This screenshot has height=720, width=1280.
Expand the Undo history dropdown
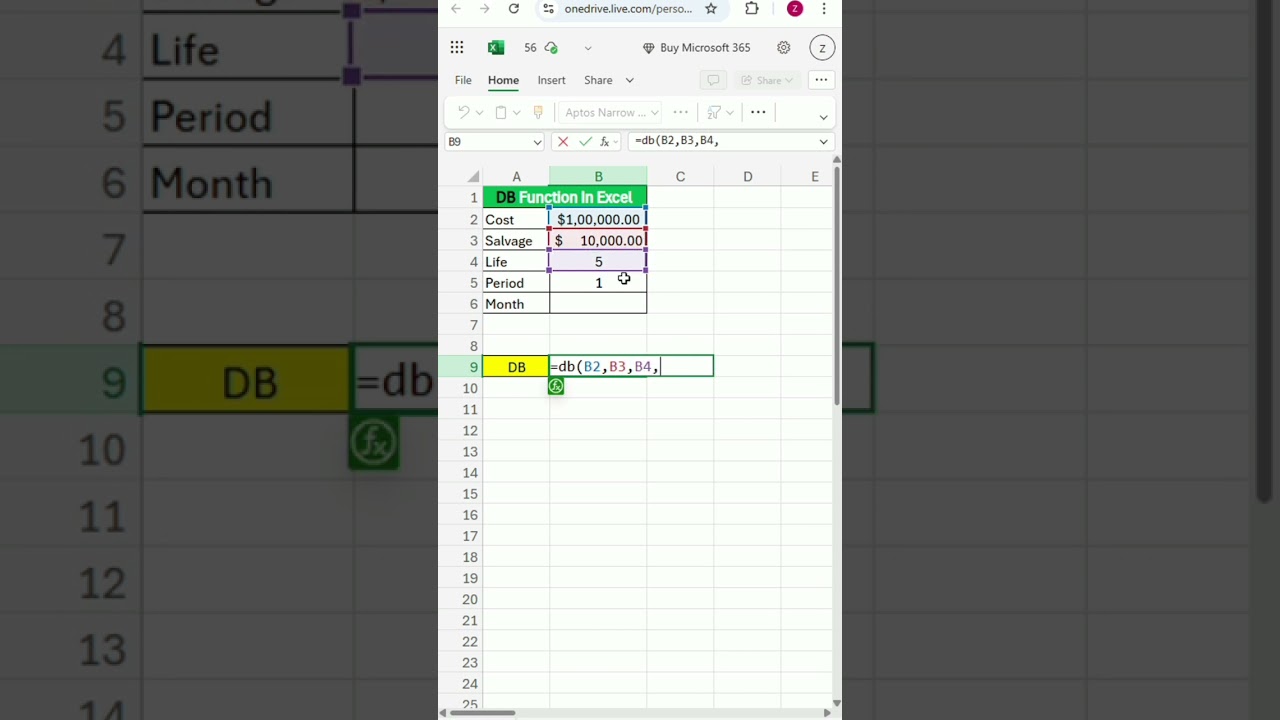(x=479, y=113)
